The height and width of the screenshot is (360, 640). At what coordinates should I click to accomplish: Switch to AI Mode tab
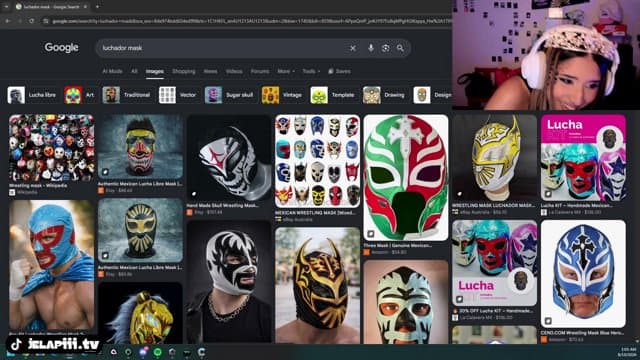point(112,71)
